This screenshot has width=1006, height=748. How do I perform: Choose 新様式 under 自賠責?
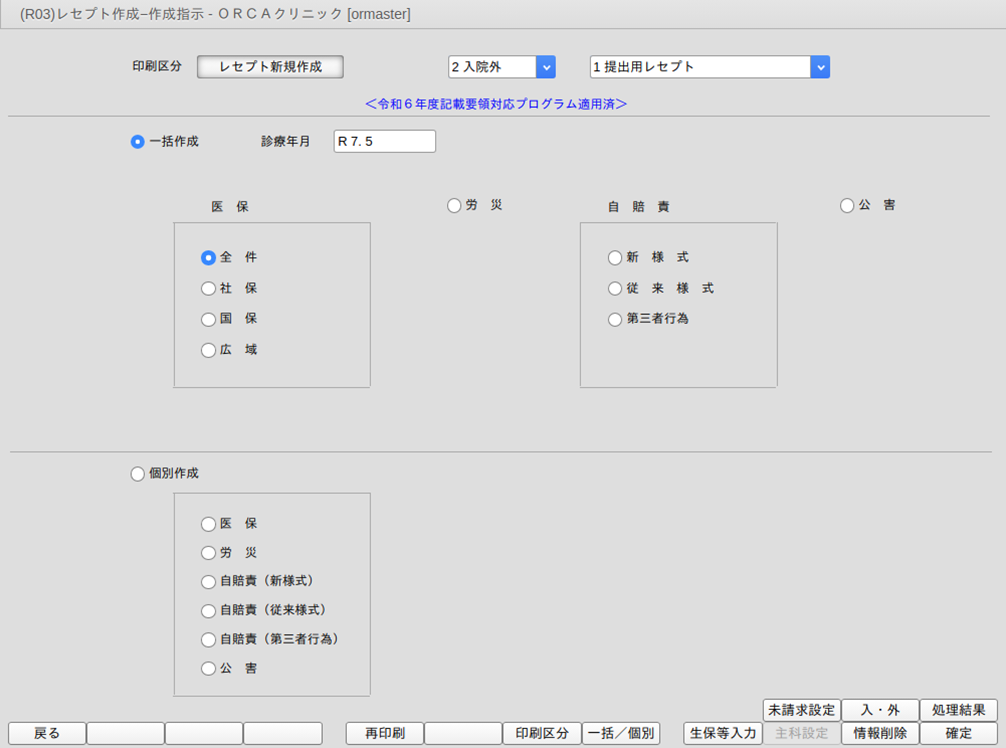click(615, 258)
